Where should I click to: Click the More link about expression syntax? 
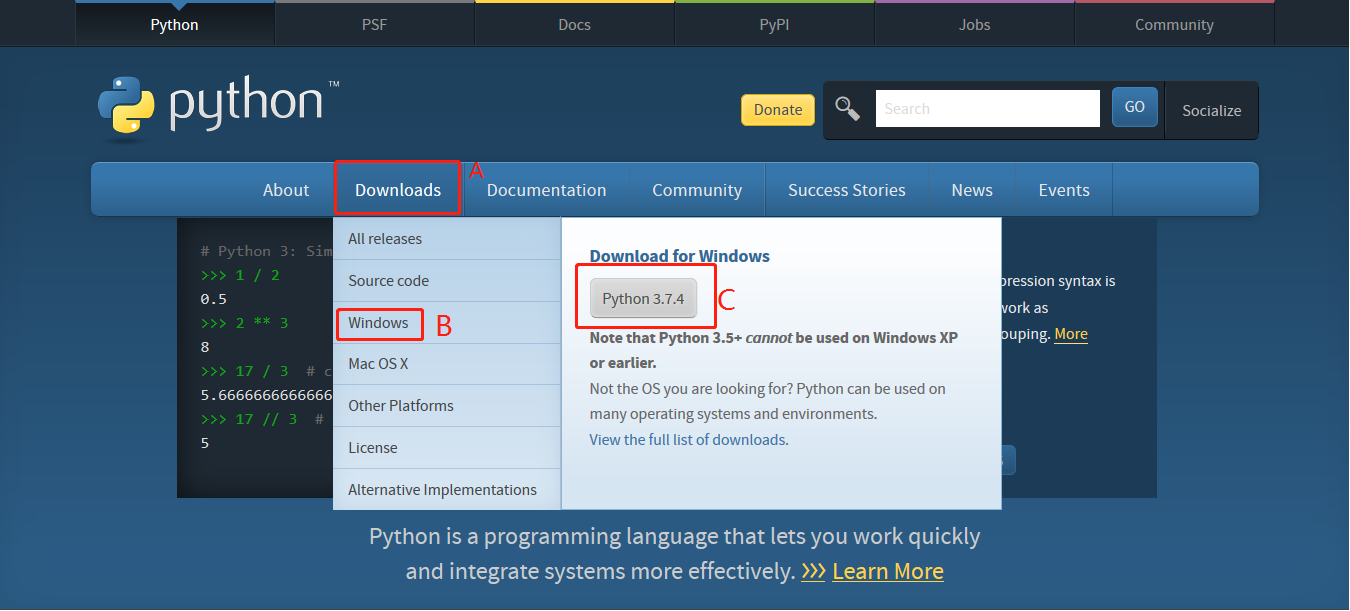[x=1070, y=334]
